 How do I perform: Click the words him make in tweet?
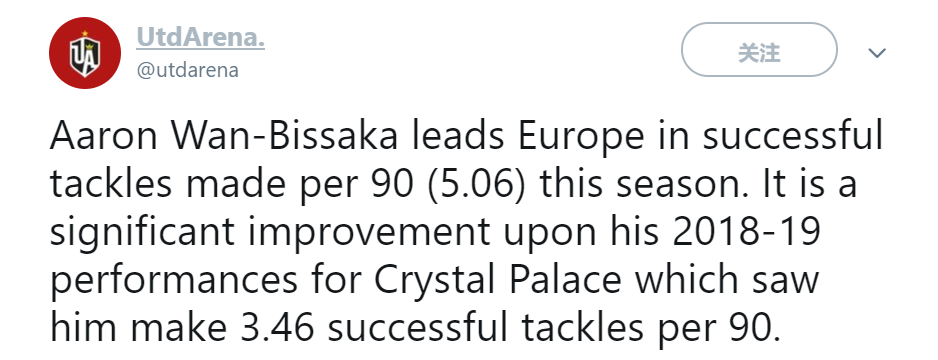(139, 327)
